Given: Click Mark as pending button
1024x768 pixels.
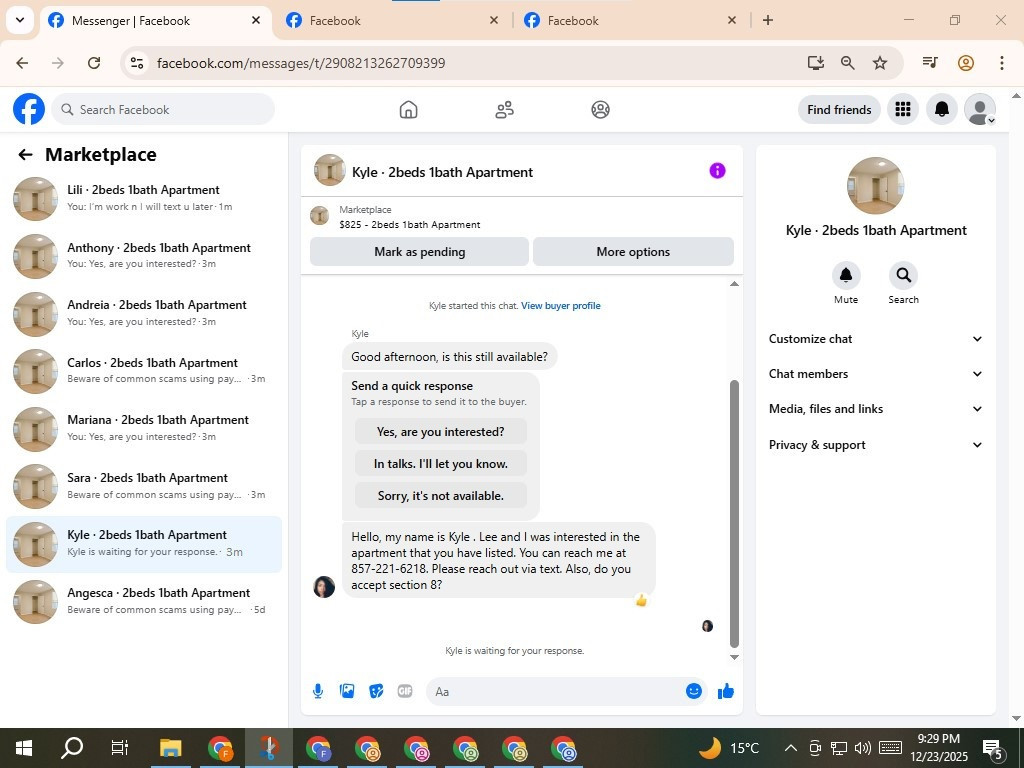Looking at the screenshot, I should [x=419, y=251].
